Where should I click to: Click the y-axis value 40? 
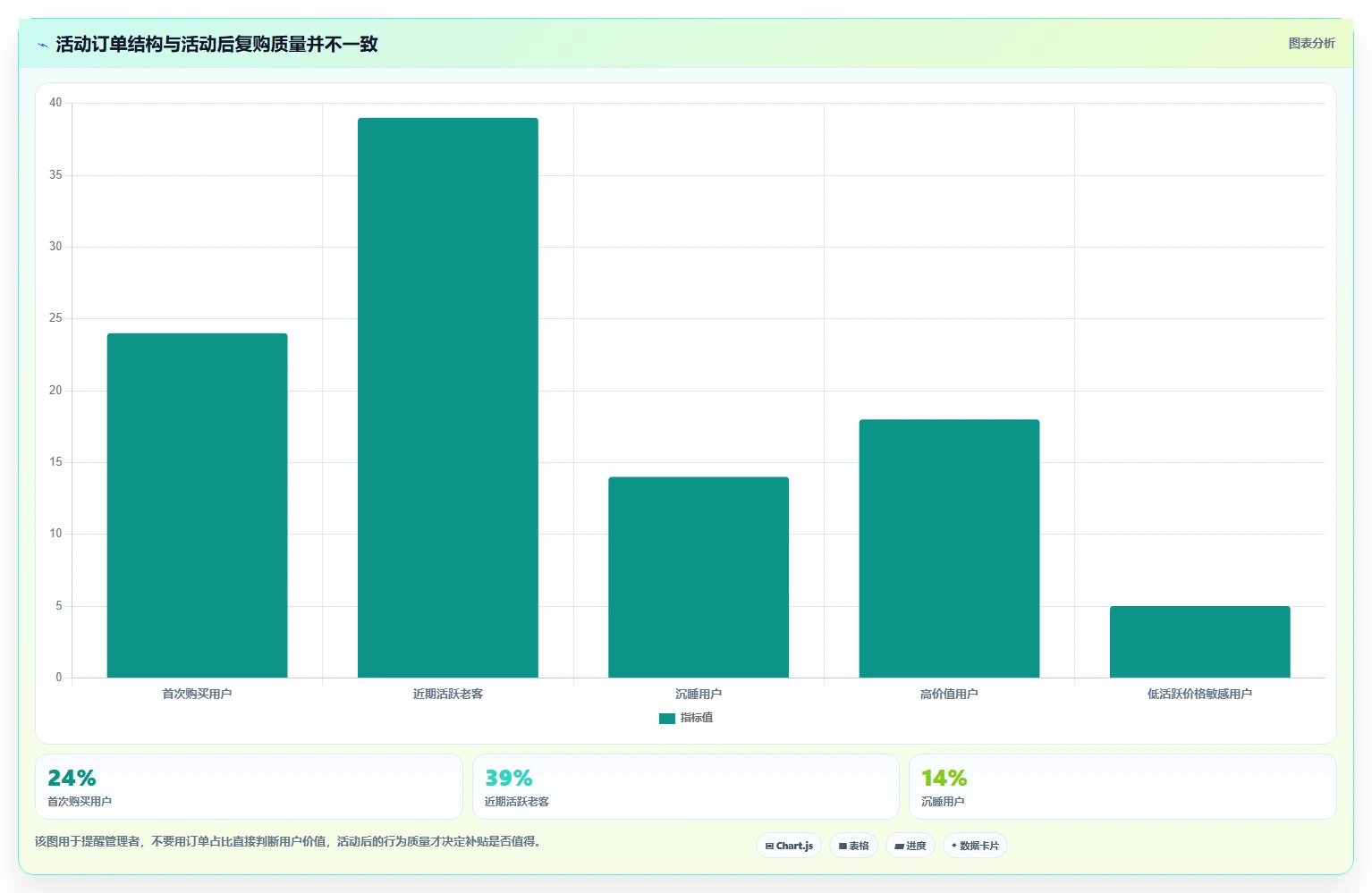[x=55, y=103]
